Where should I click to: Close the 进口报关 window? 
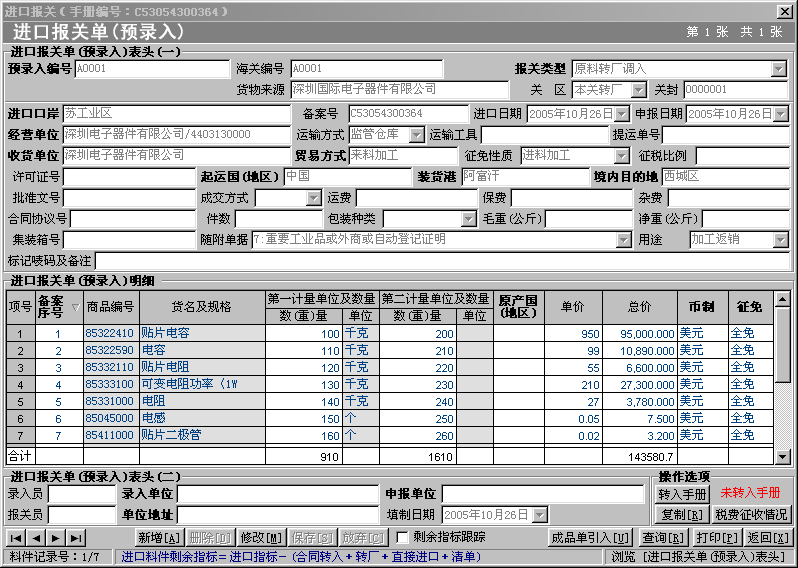pos(785,11)
